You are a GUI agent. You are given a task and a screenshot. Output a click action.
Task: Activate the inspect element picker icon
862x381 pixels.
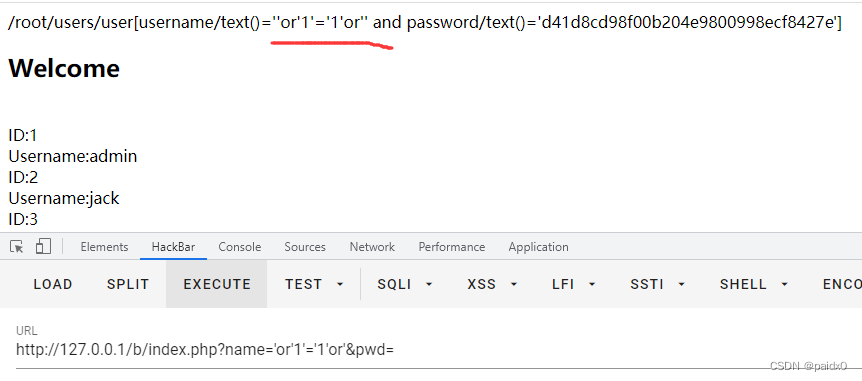pos(17,247)
